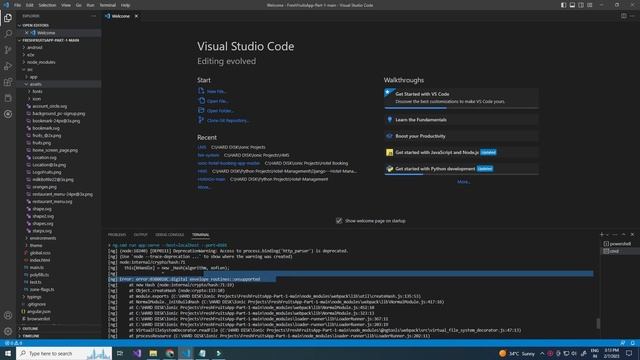Uncheck Show welcome page on startup

(x=339, y=221)
